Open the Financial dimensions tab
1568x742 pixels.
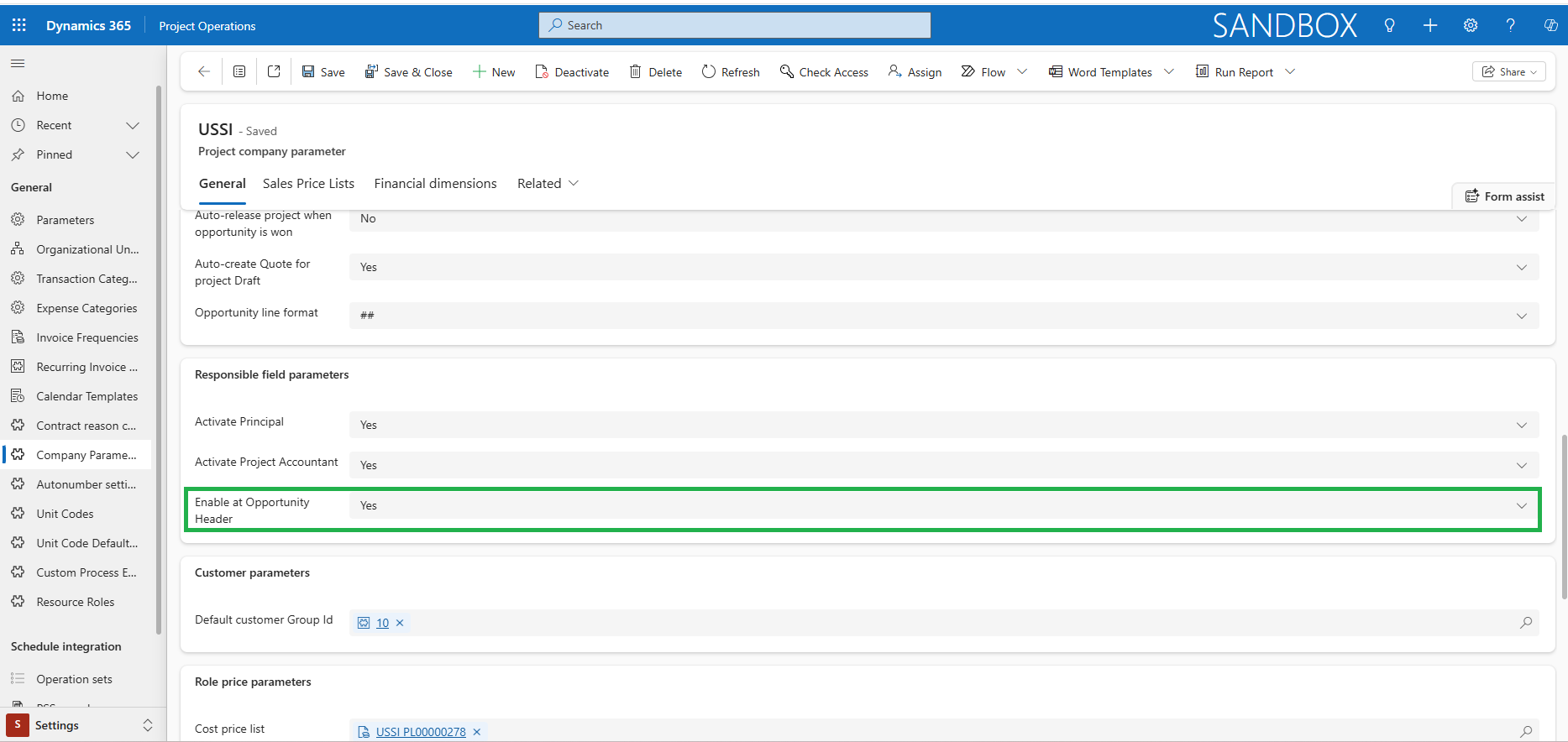(x=435, y=184)
